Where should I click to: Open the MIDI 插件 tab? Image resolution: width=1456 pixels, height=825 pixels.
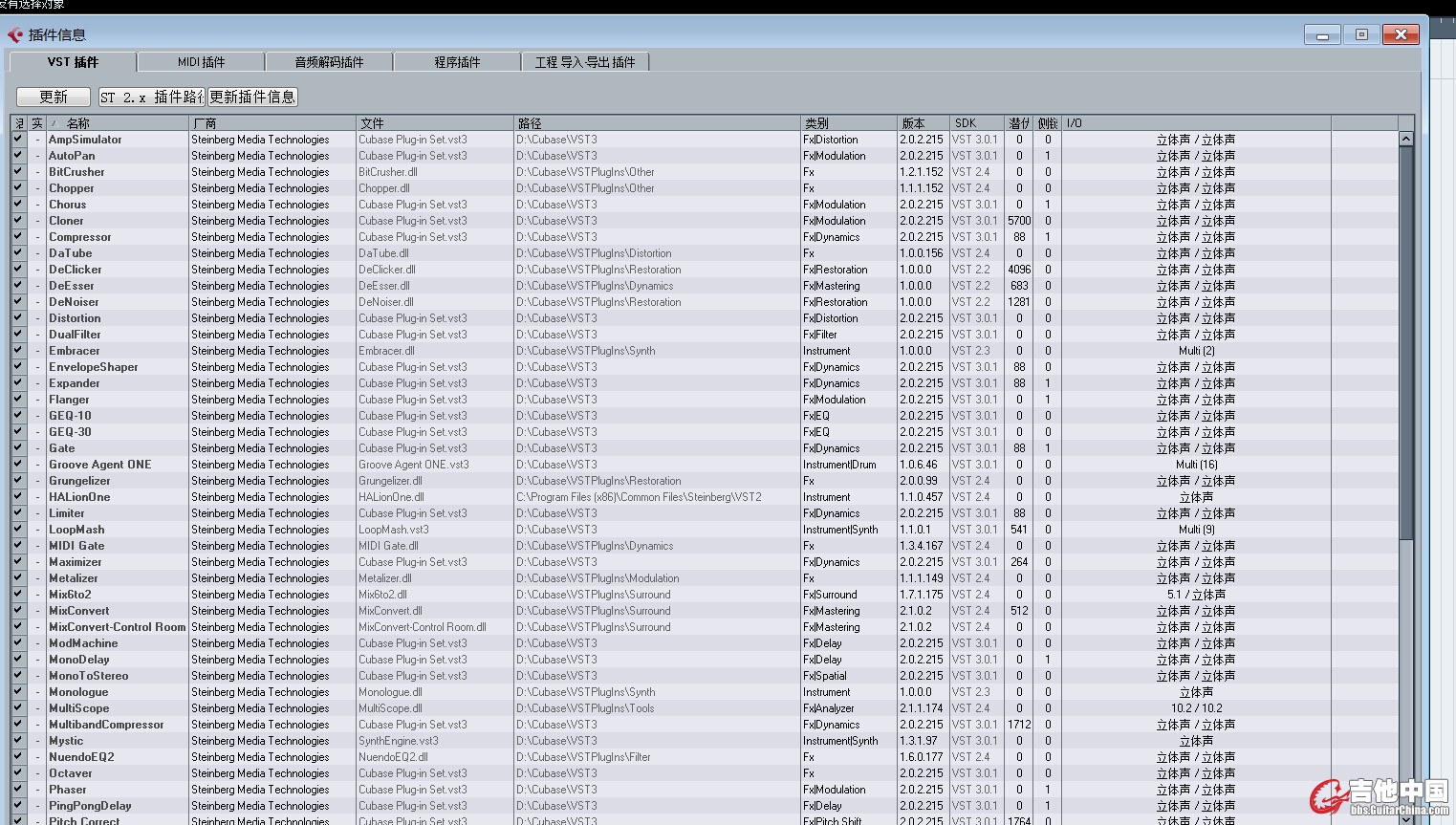coord(202,62)
